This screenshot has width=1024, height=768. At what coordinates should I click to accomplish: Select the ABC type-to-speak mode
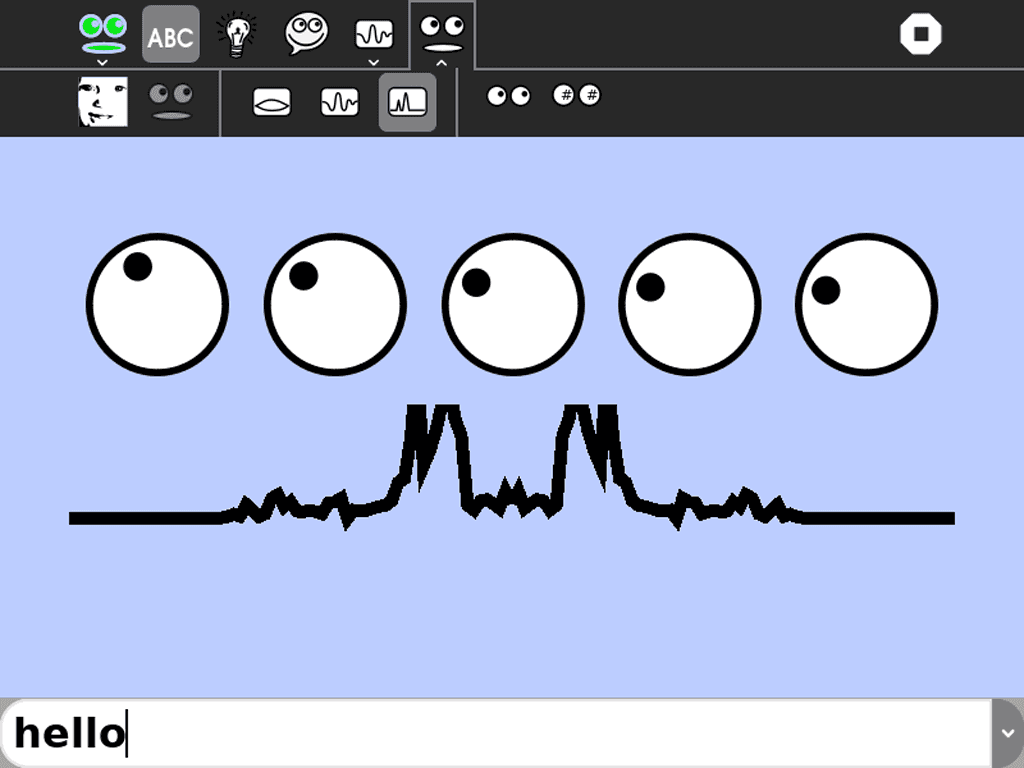point(170,34)
